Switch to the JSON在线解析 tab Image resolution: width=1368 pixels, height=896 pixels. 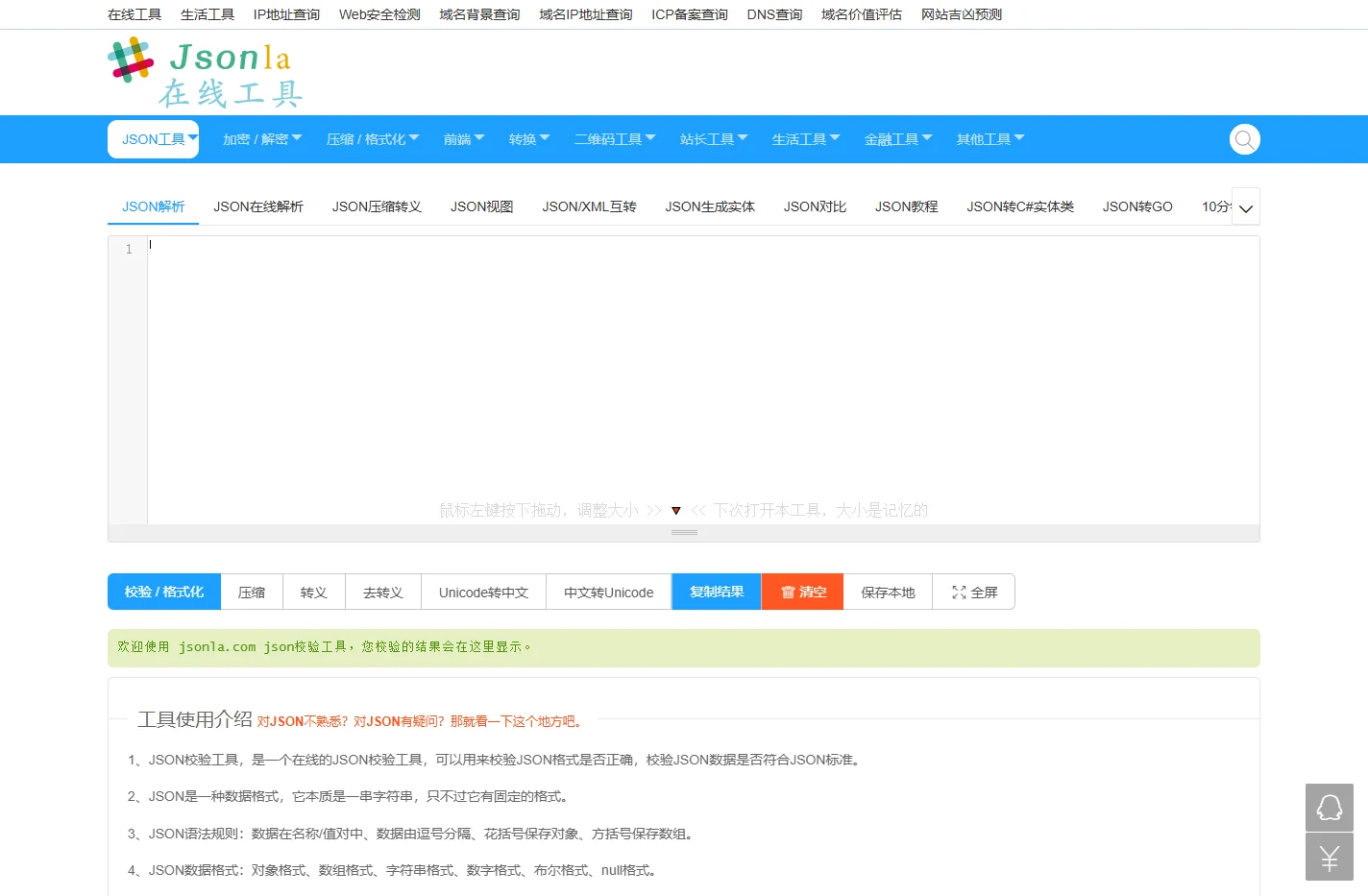point(258,206)
